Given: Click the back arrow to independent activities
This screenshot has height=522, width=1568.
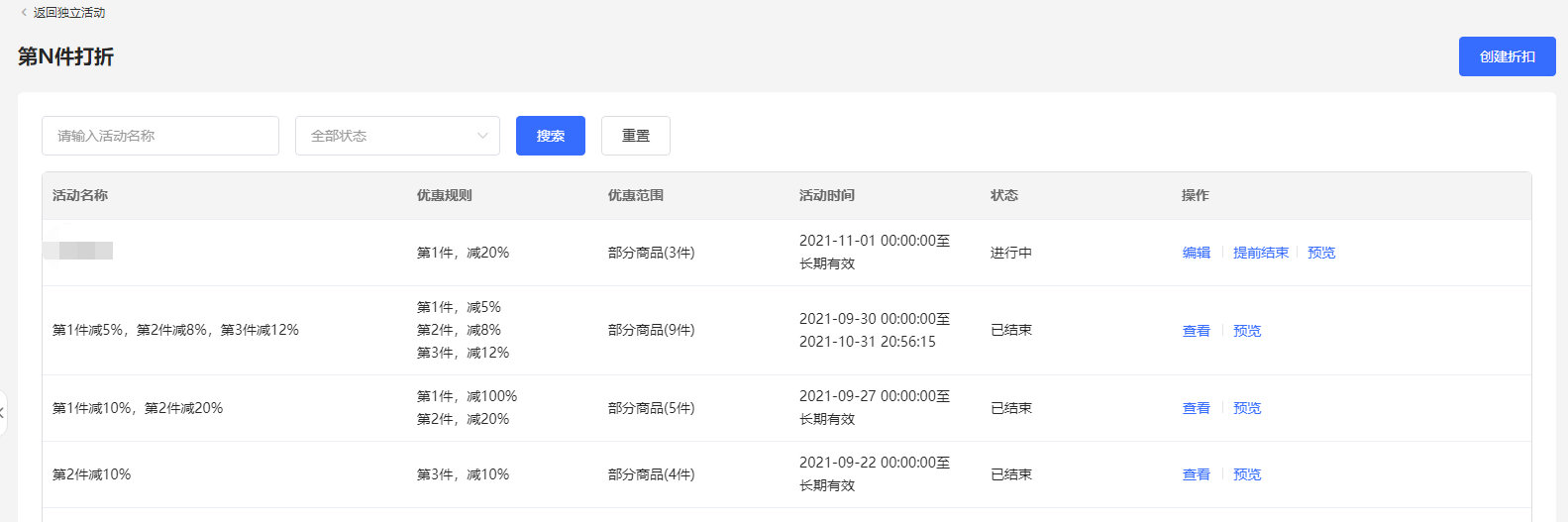Looking at the screenshot, I should pyautogui.click(x=24, y=13).
